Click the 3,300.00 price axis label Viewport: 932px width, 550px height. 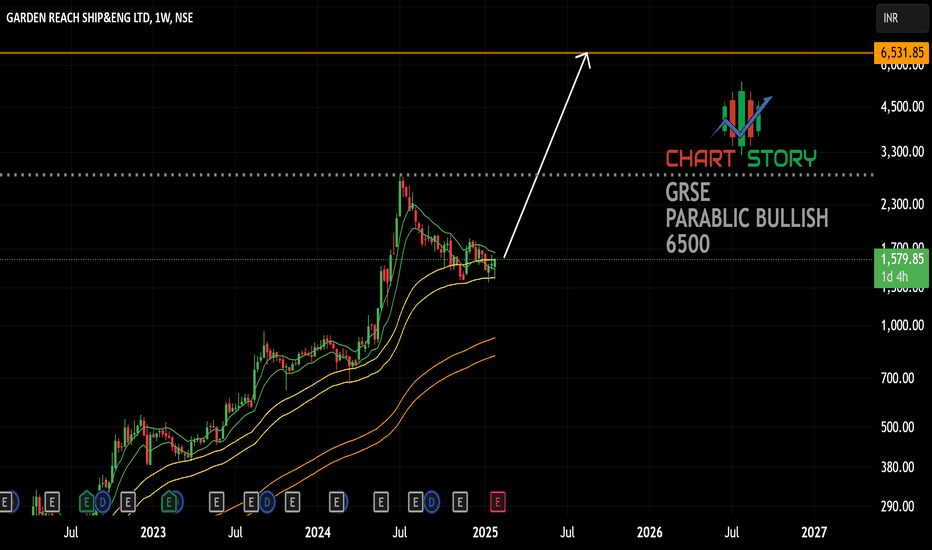pyautogui.click(x=902, y=152)
